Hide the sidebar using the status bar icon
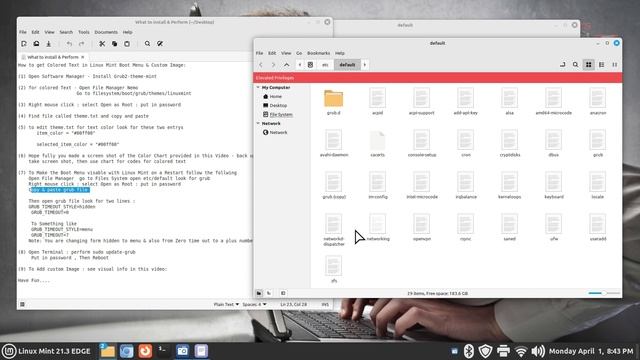Screen dimensions: 640x360 (x=283, y=293)
